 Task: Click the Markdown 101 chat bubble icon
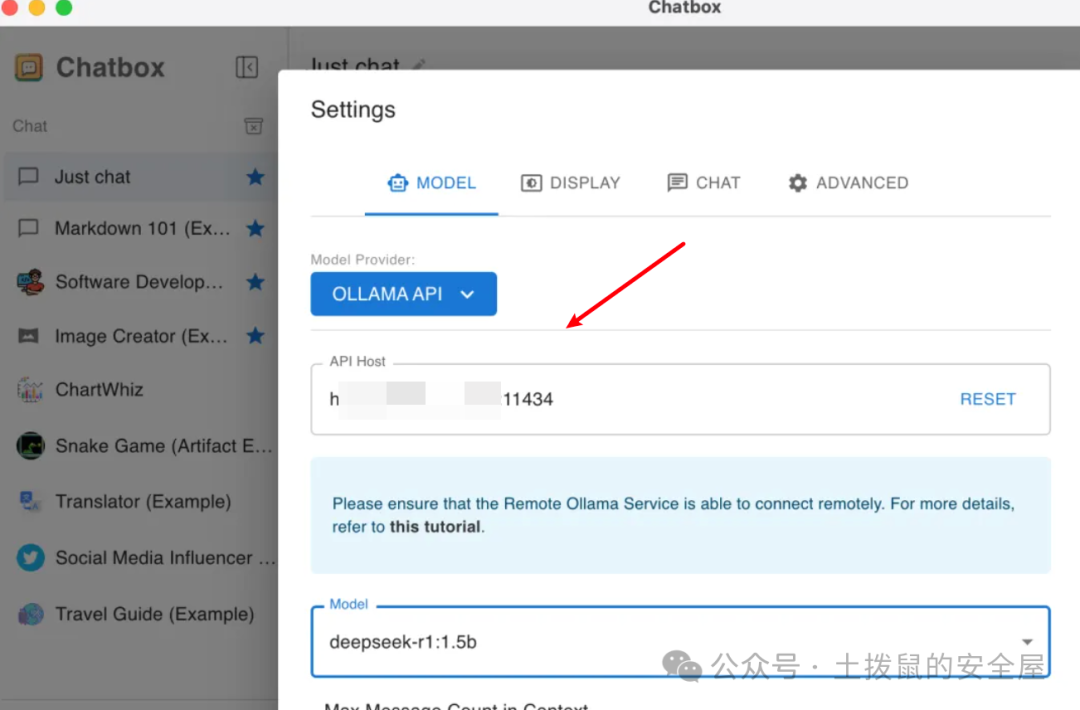click(28, 228)
